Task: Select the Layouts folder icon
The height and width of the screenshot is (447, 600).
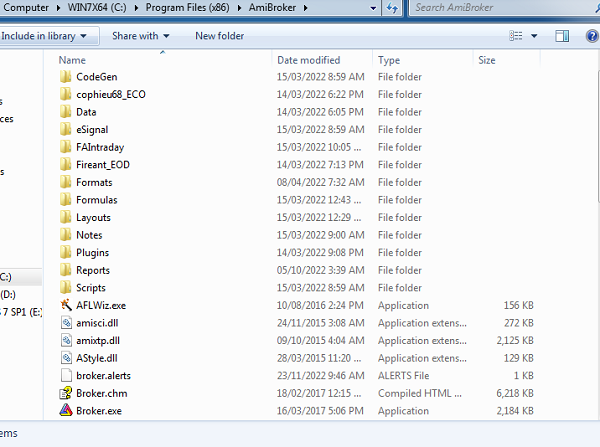Action: 66,218
